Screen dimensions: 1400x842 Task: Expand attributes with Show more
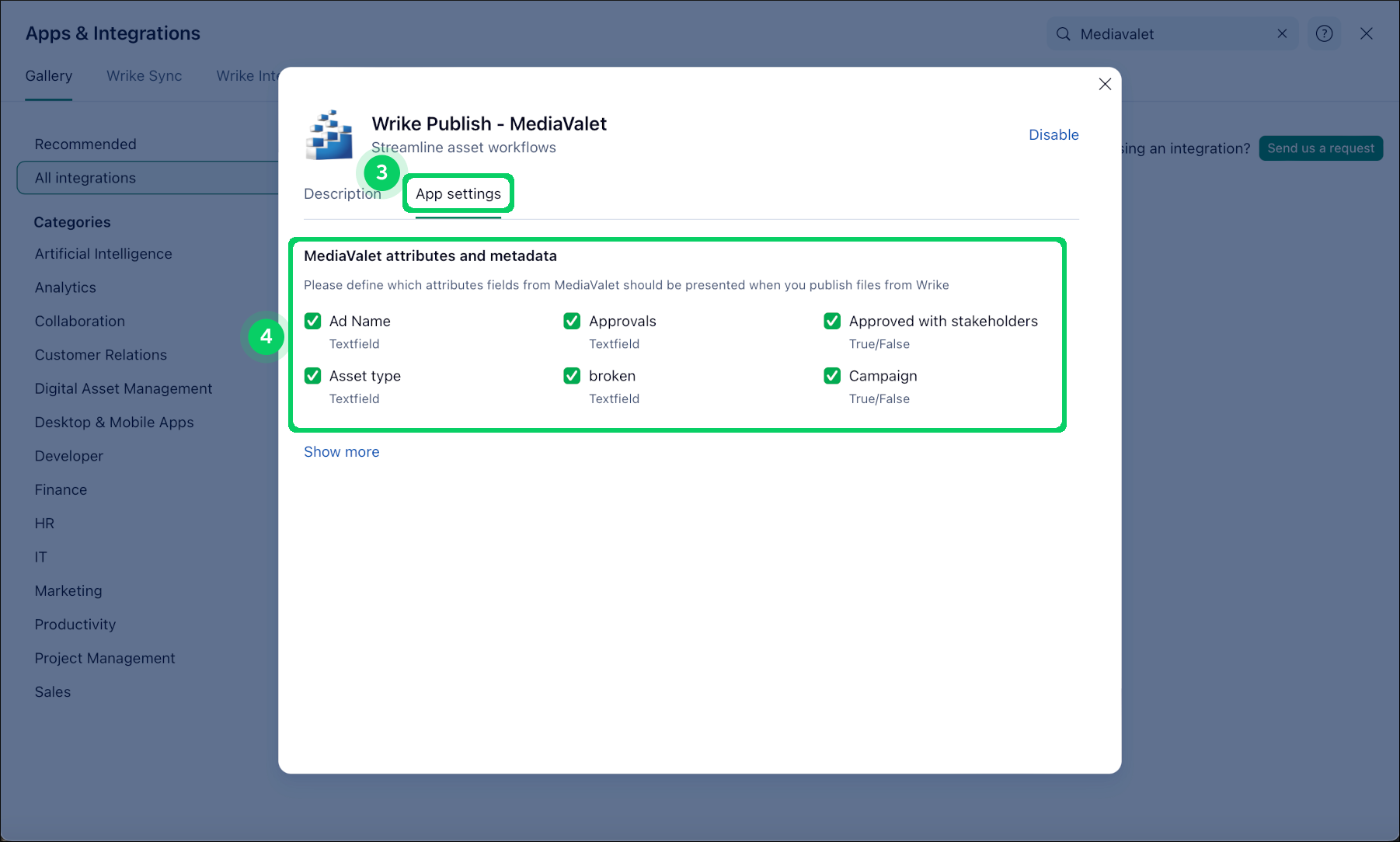[342, 452]
